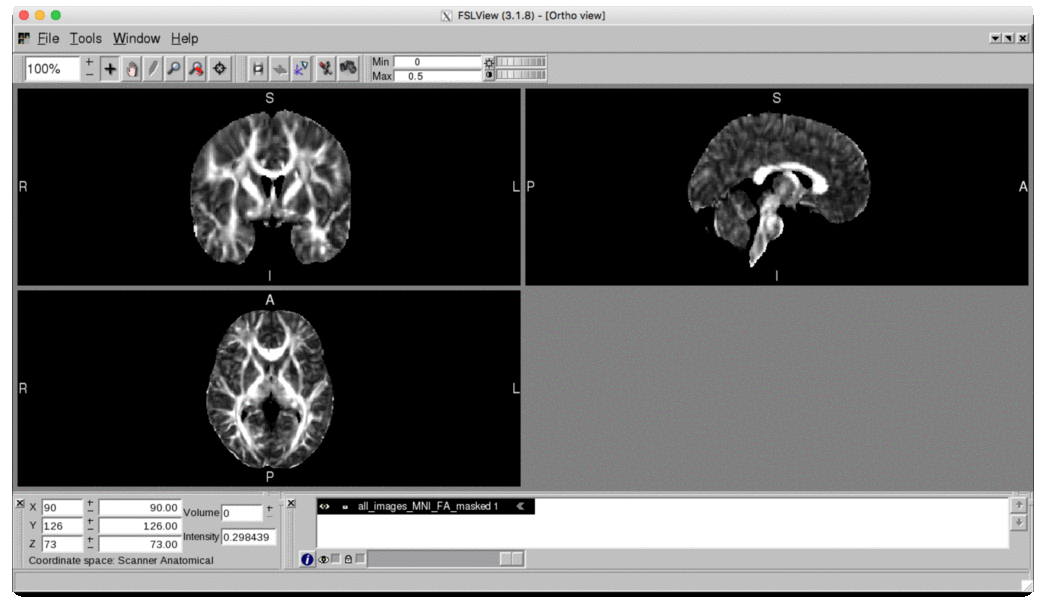Click the sagittal brain slice view
The width and height of the screenshot is (1046, 611).
pyautogui.click(x=777, y=187)
